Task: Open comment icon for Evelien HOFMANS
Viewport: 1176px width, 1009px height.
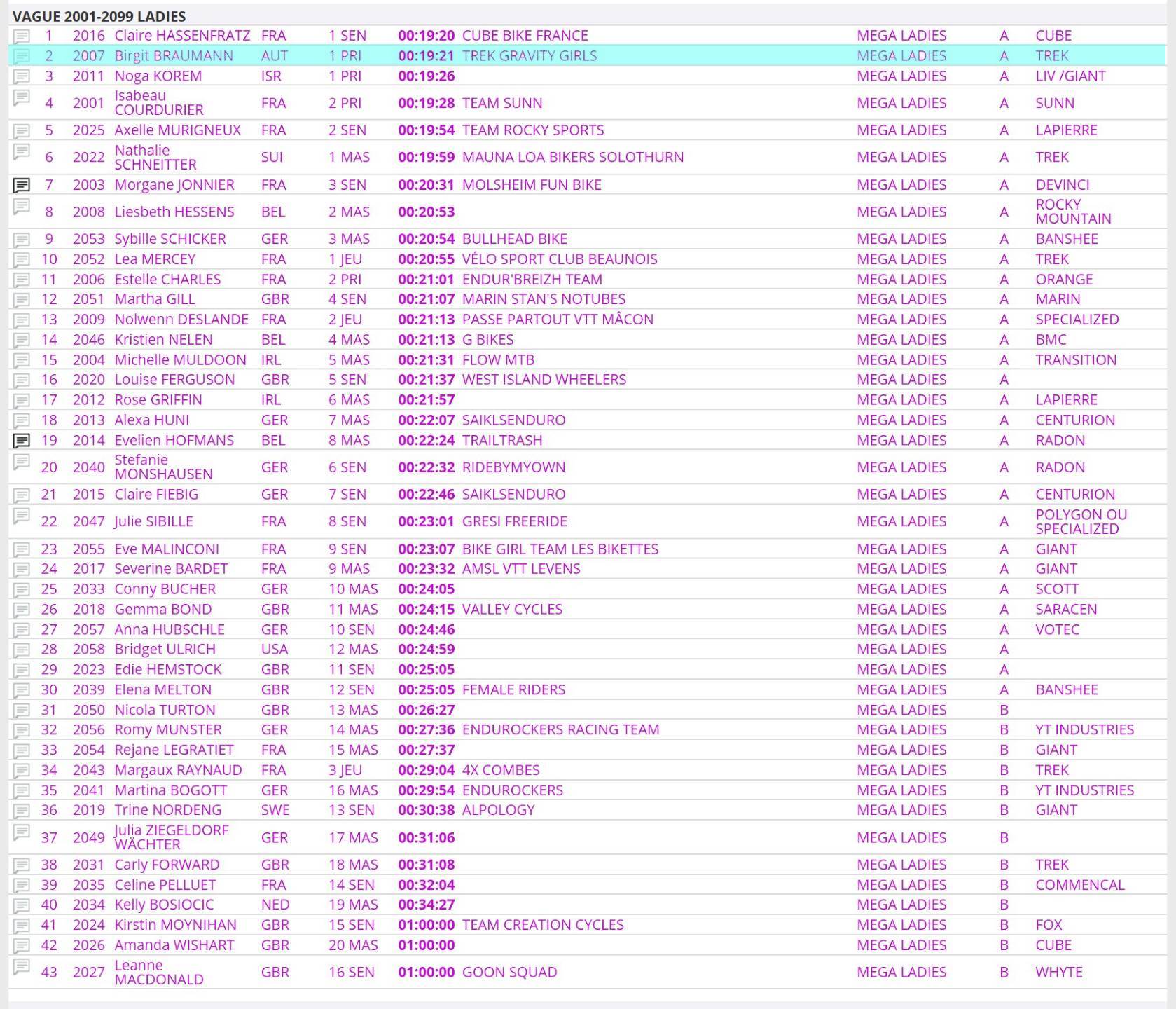Action: pos(22,441)
